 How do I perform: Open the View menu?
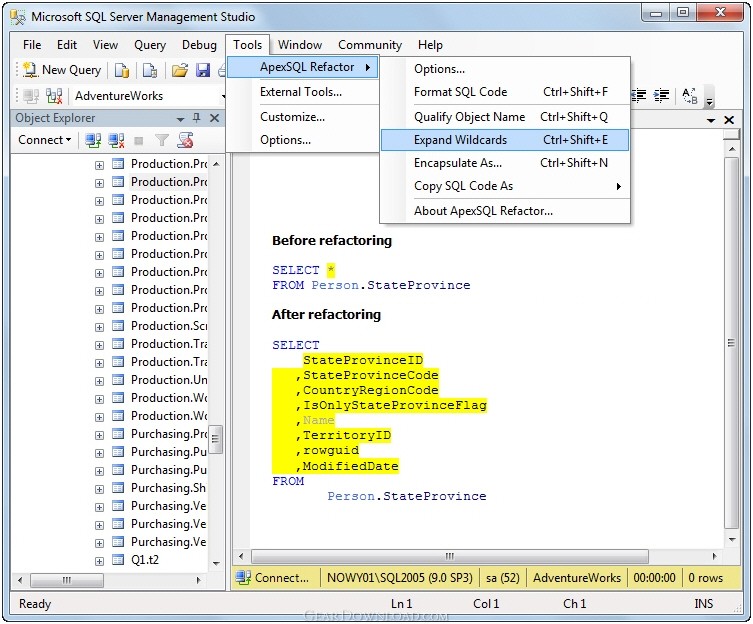(x=105, y=45)
